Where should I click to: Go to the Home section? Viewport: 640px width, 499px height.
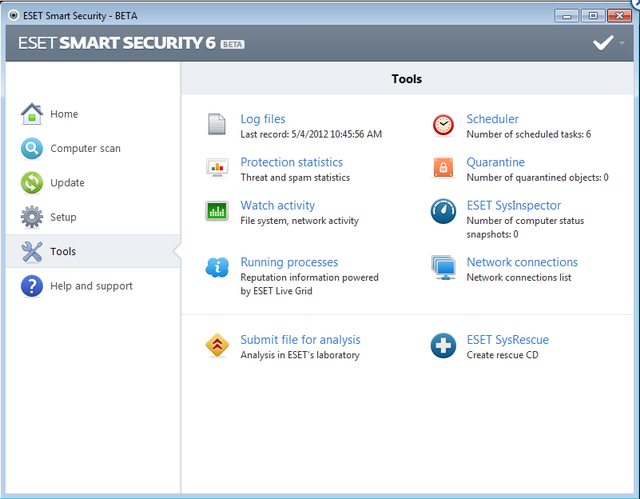[64, 114]
